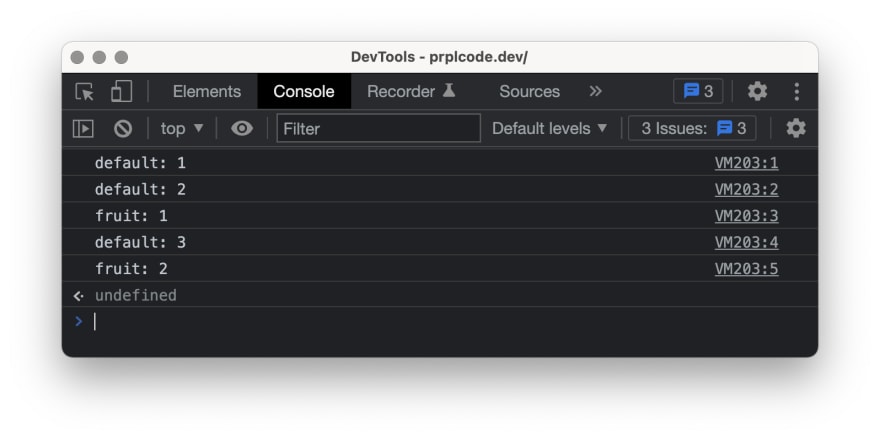Focus the console prompt input line
The height and width of the screenshot is (439, 880).
pos(449,322)
